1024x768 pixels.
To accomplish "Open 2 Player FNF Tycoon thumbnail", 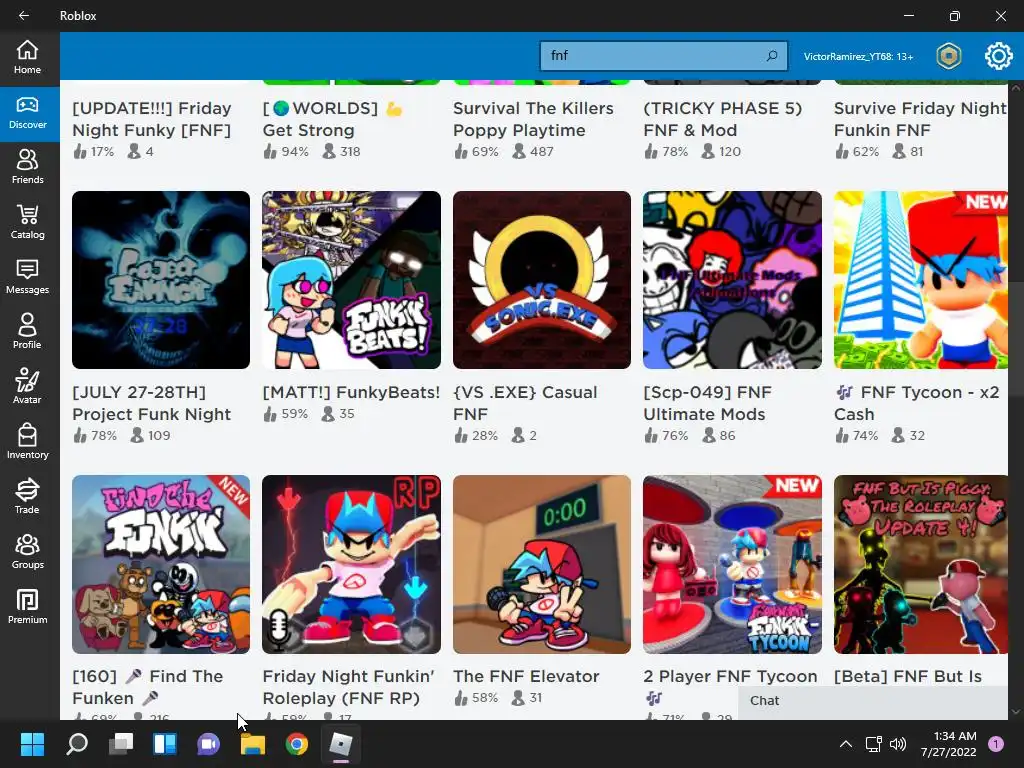I will (732, 564).
